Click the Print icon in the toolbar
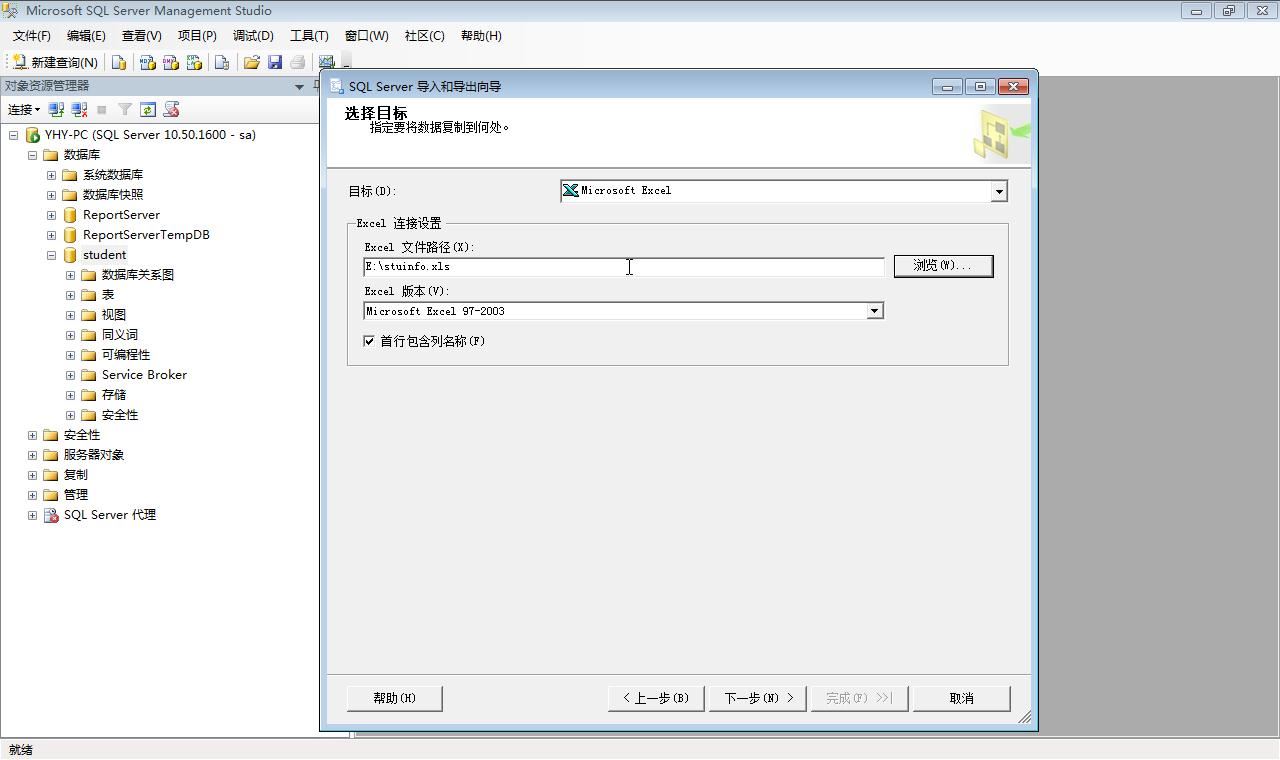Image resolution: width=1280 pixels, height=760 pixels. (x=297, y=62)
